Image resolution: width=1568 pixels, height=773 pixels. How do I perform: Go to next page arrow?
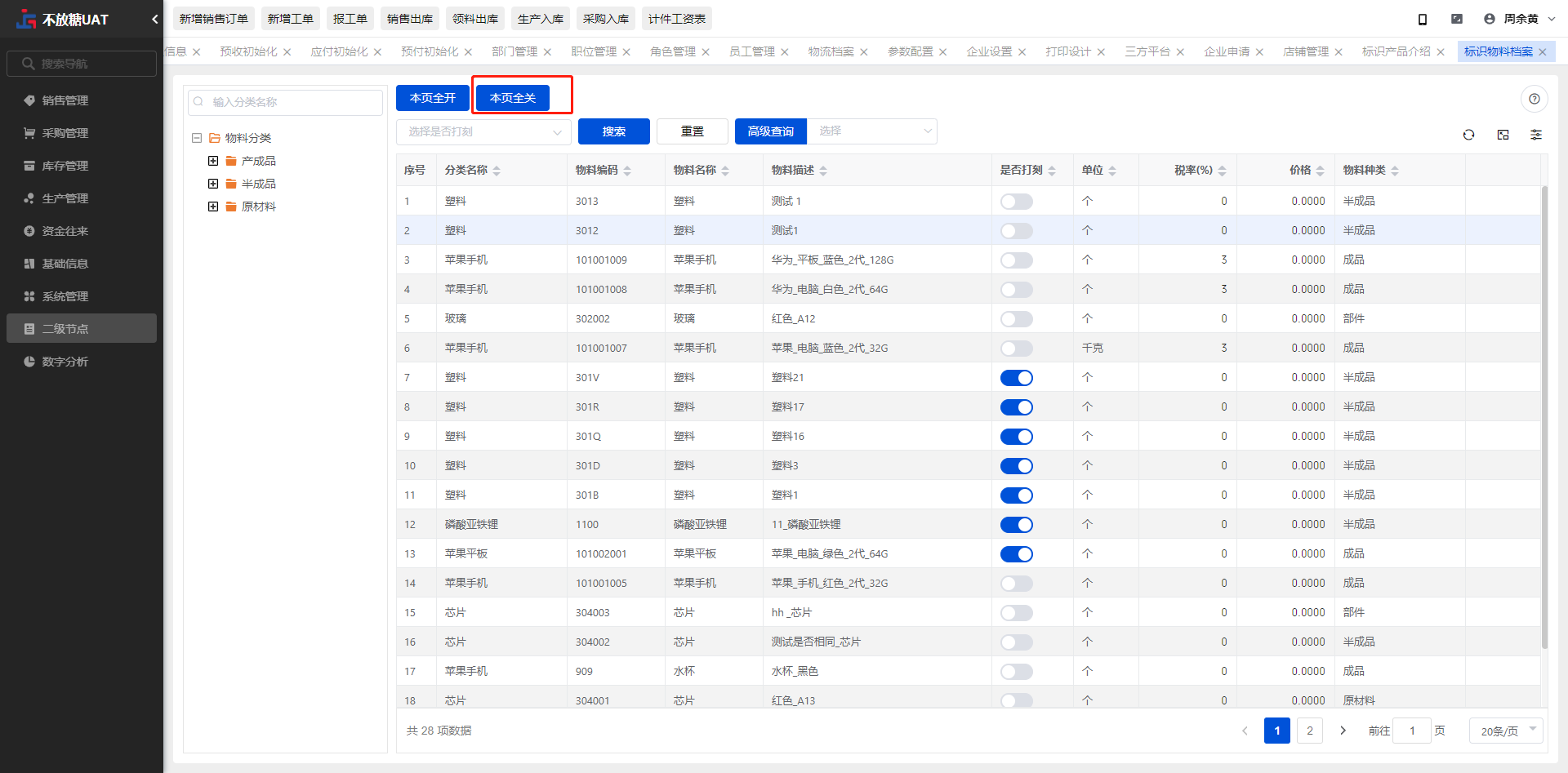(x=1343, y=731)
